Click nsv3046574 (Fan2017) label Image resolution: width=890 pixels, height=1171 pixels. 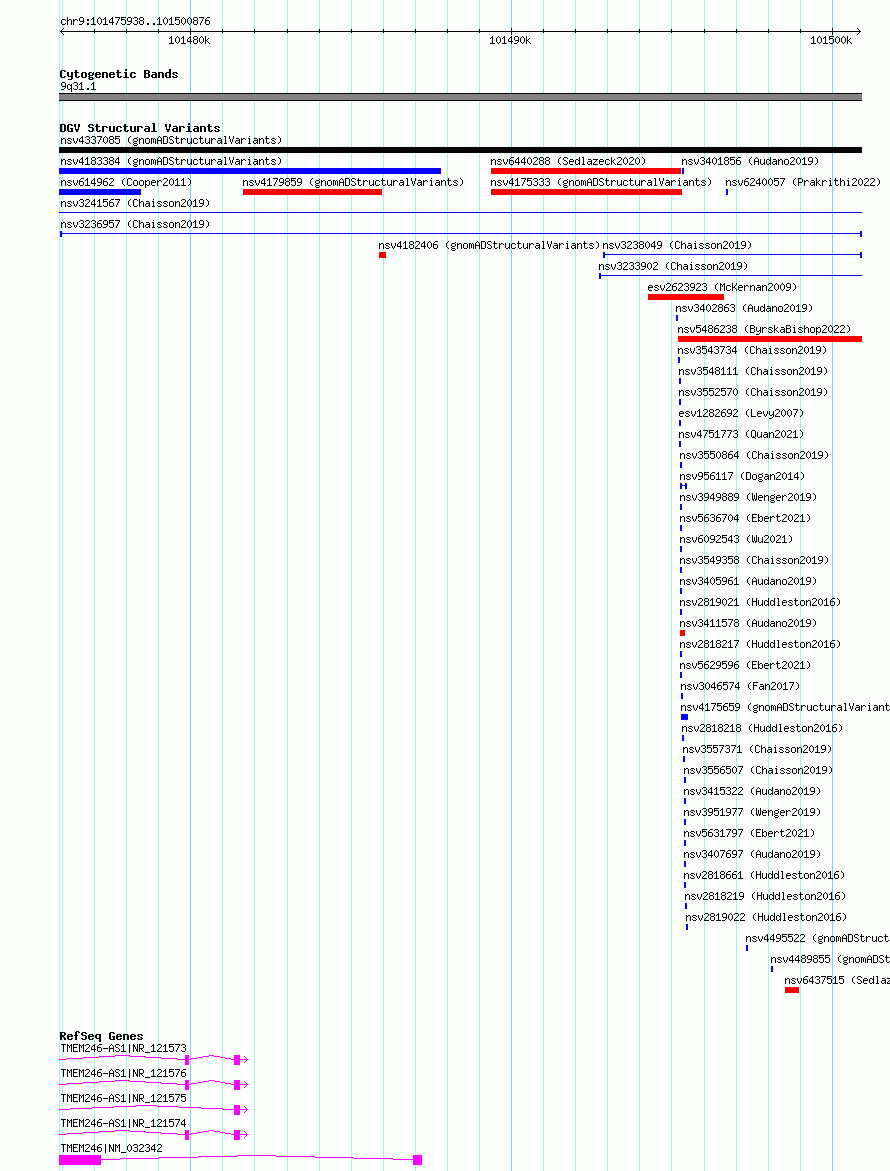click(x=739, y=686)
